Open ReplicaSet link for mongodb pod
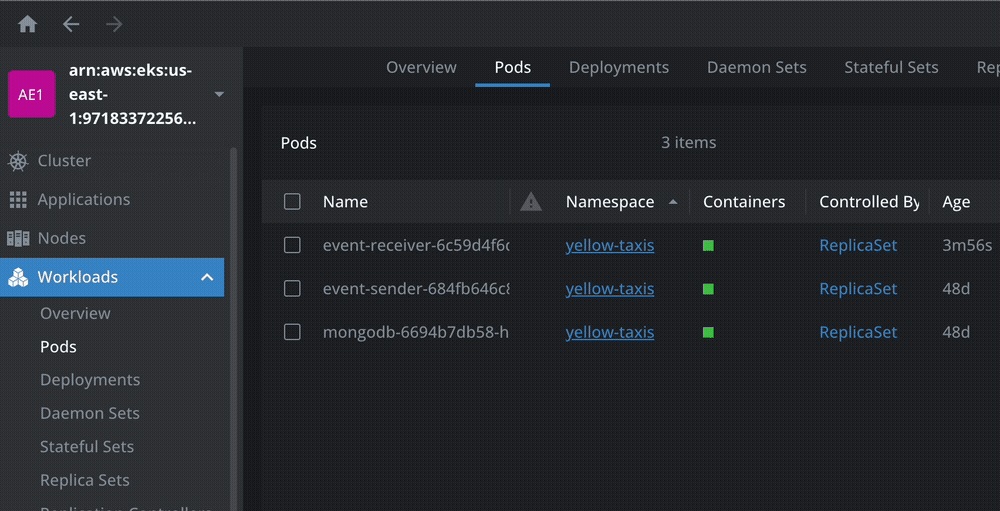This screenshot has height=511, width=1000. tap(858, 332)
